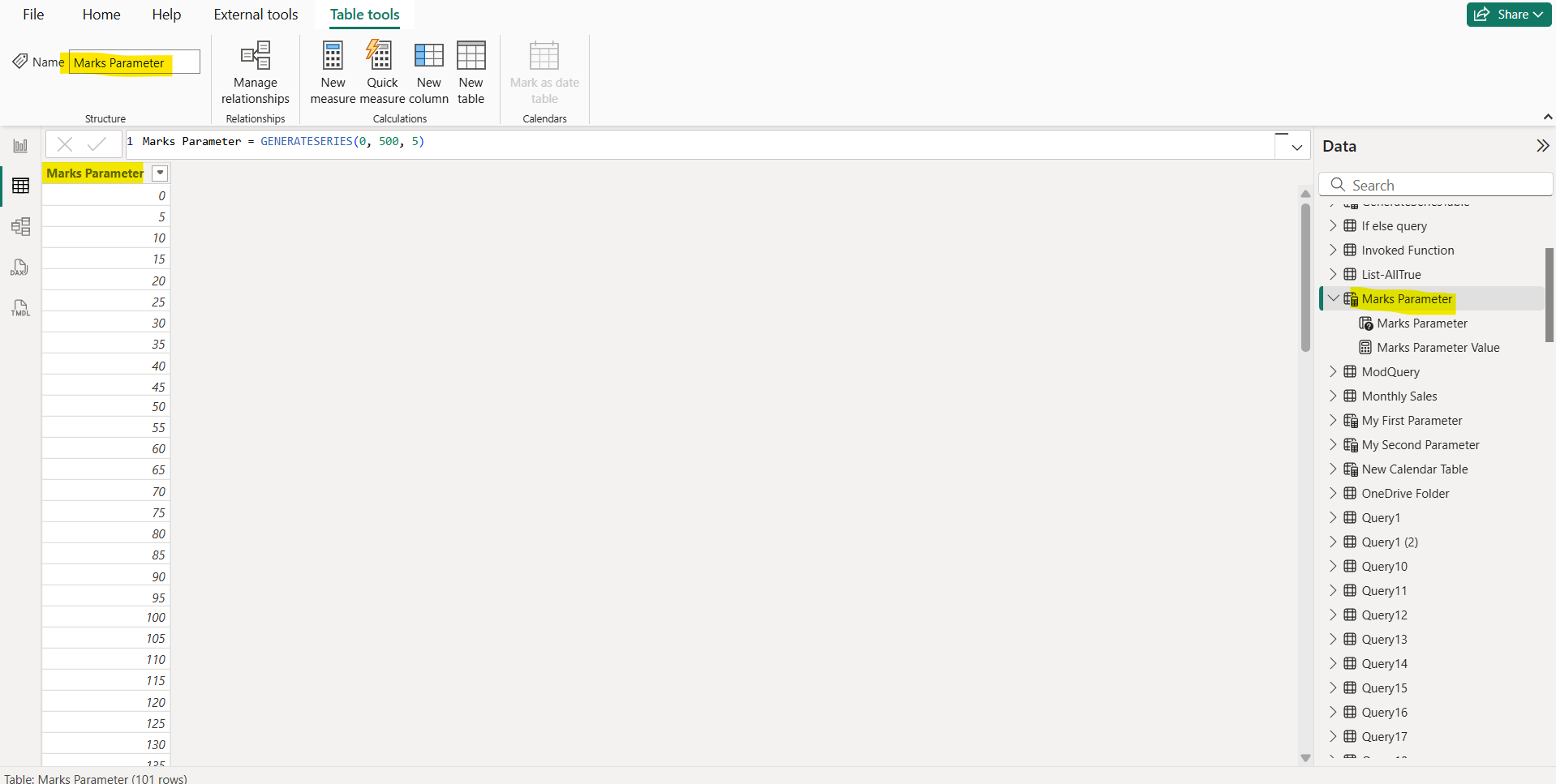Commit formula with the checkmark

pyautogui.click(x=97, y=144)
